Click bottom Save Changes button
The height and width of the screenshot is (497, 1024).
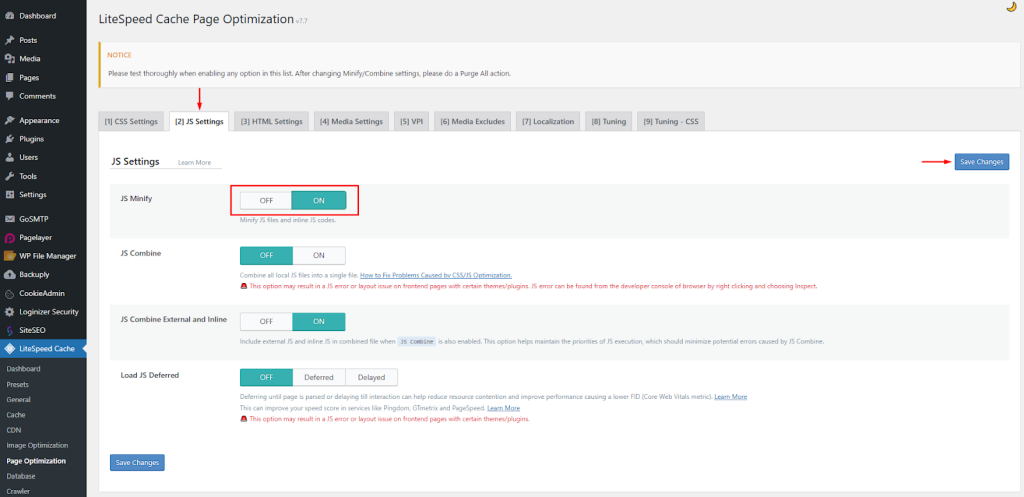pos(137,462)
